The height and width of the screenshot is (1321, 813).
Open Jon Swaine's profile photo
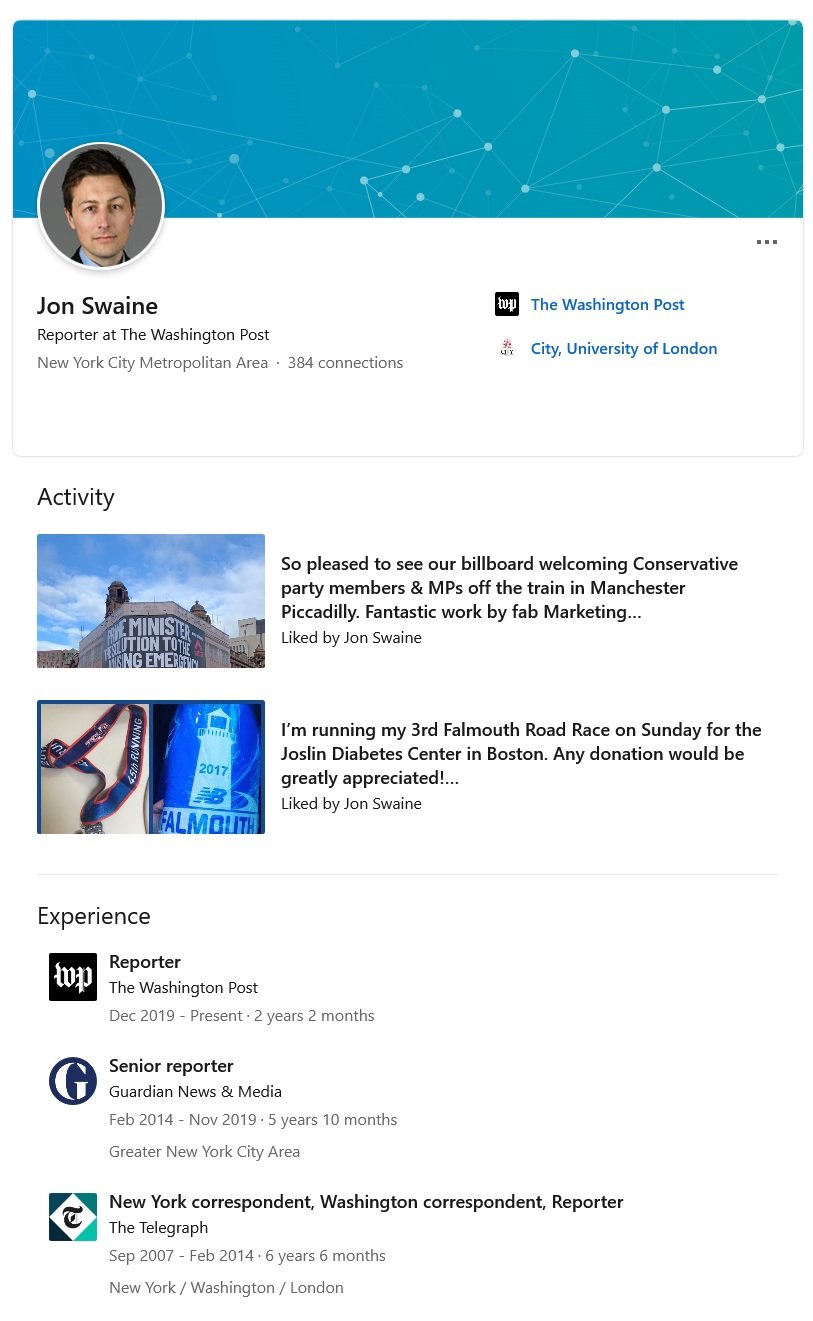pos(101,206)
